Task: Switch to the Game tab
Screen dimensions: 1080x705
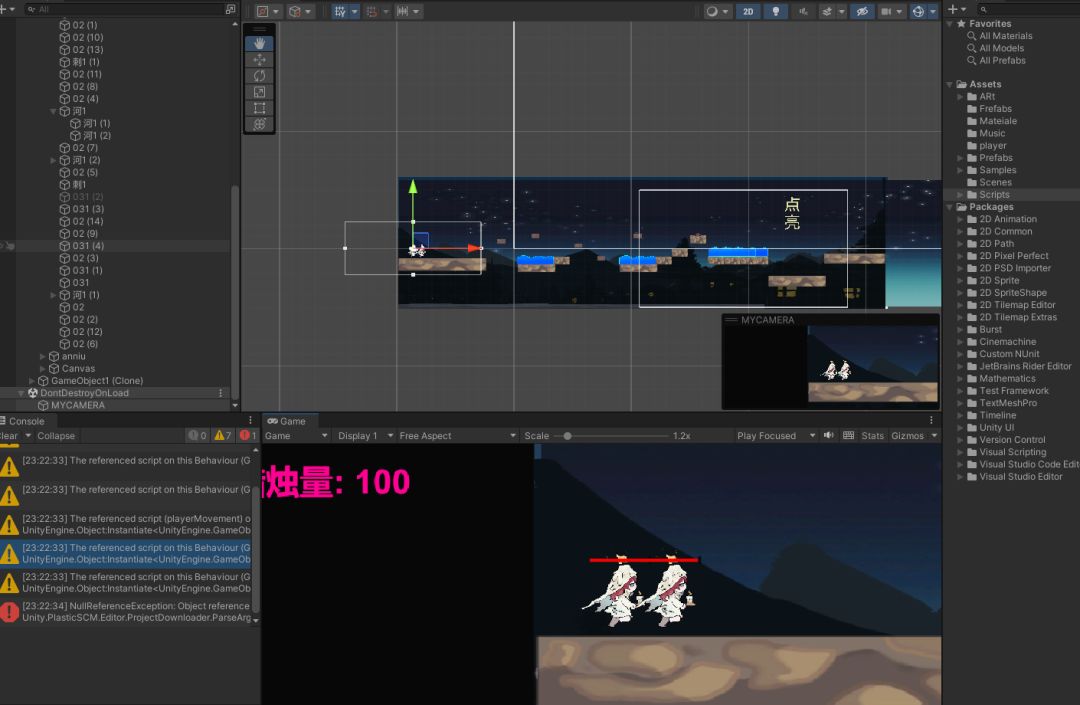Action: 287,421
